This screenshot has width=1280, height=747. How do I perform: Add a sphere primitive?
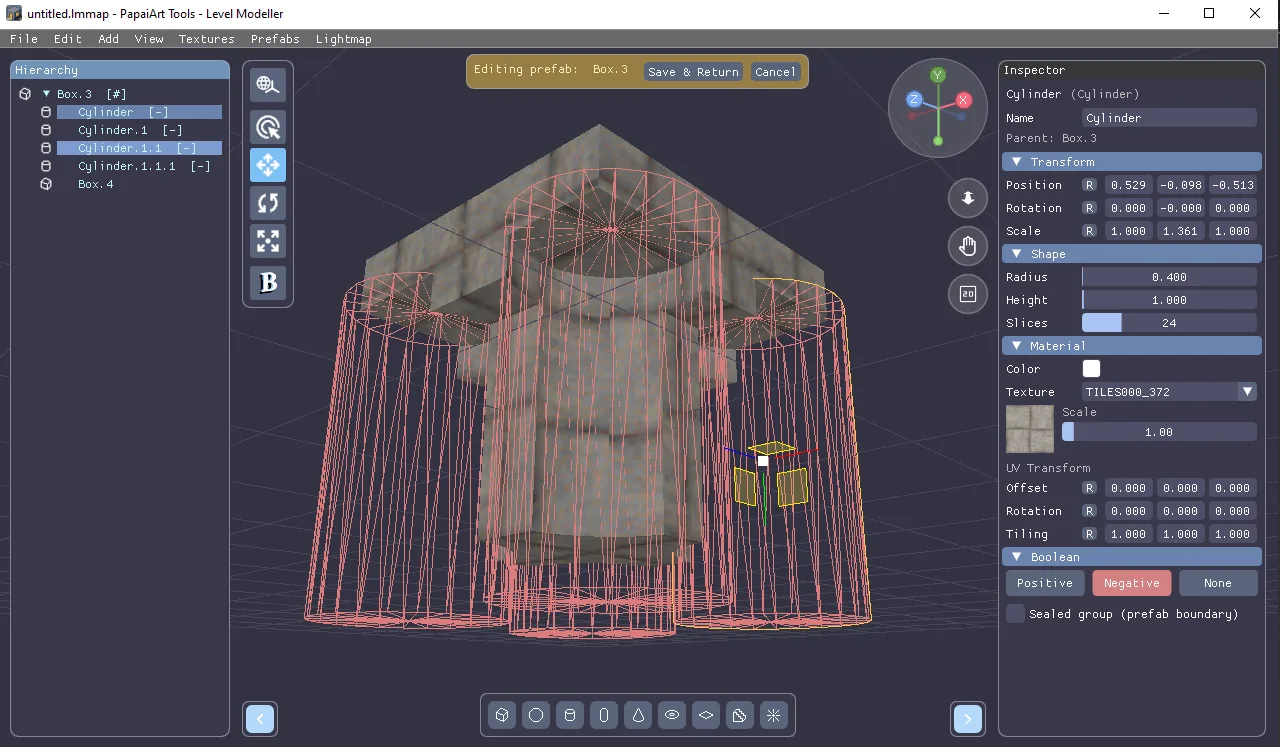[x=536, y=715]
